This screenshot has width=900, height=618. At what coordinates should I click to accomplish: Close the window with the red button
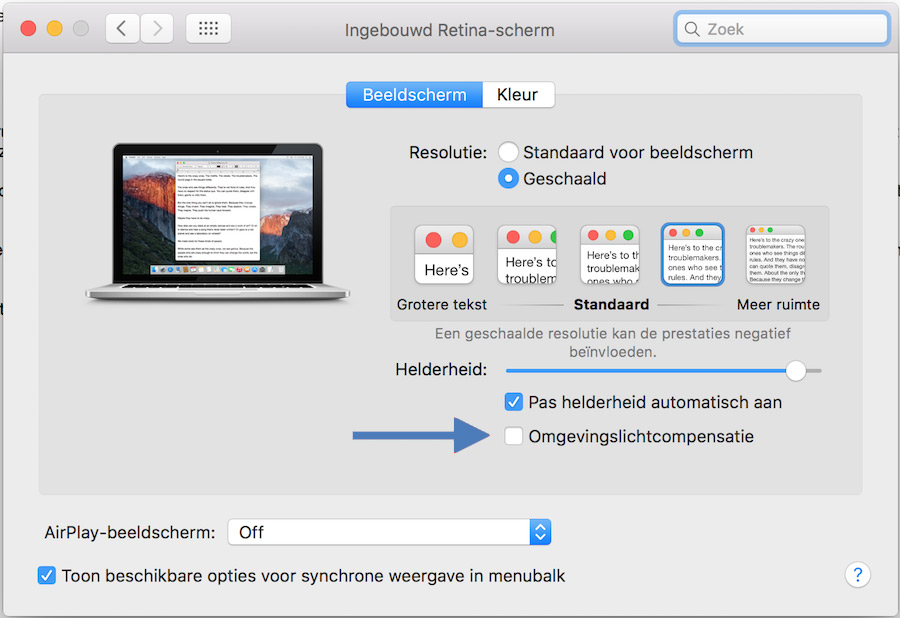coord(28,28)
